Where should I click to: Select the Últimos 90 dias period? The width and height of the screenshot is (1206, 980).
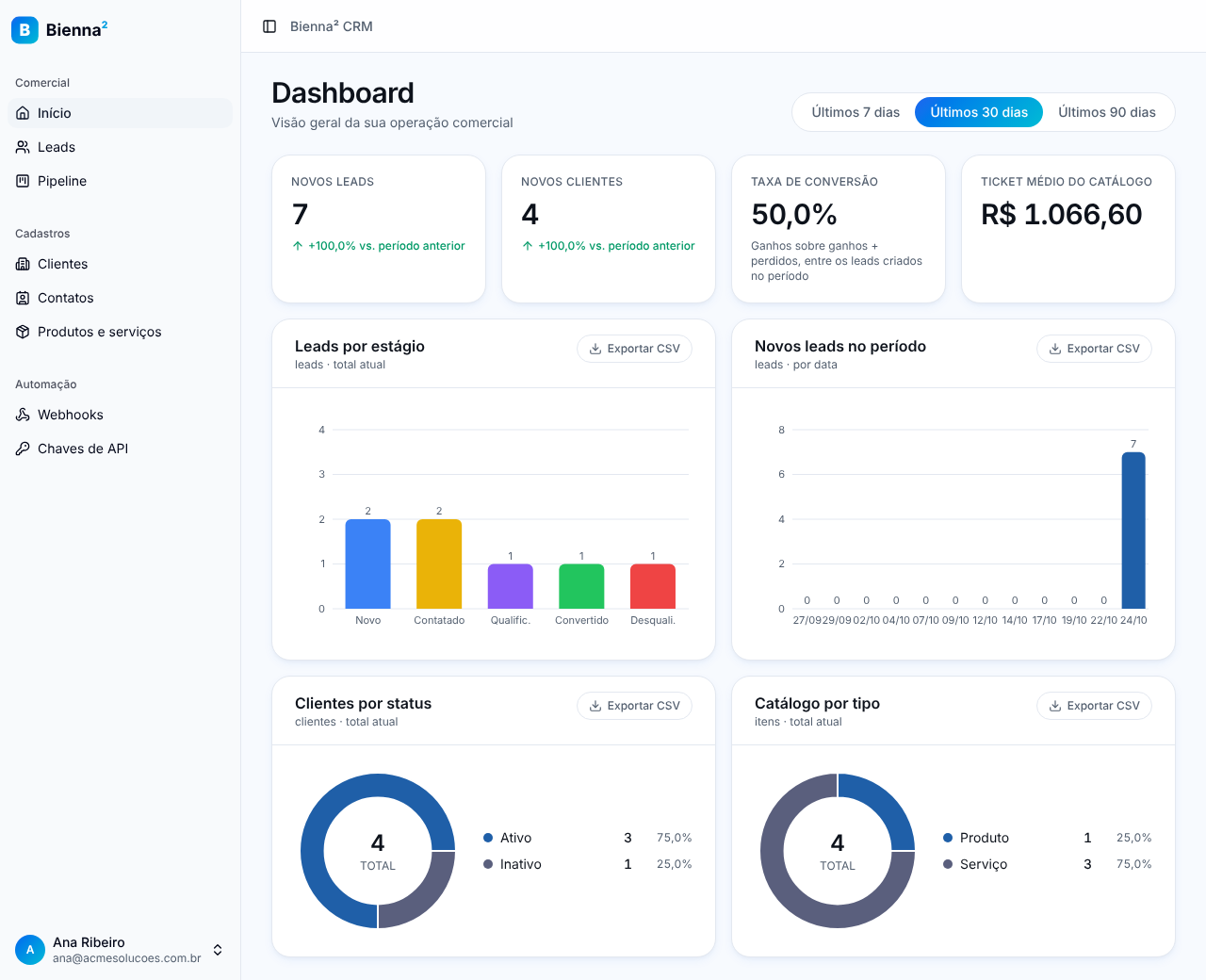1107,112
